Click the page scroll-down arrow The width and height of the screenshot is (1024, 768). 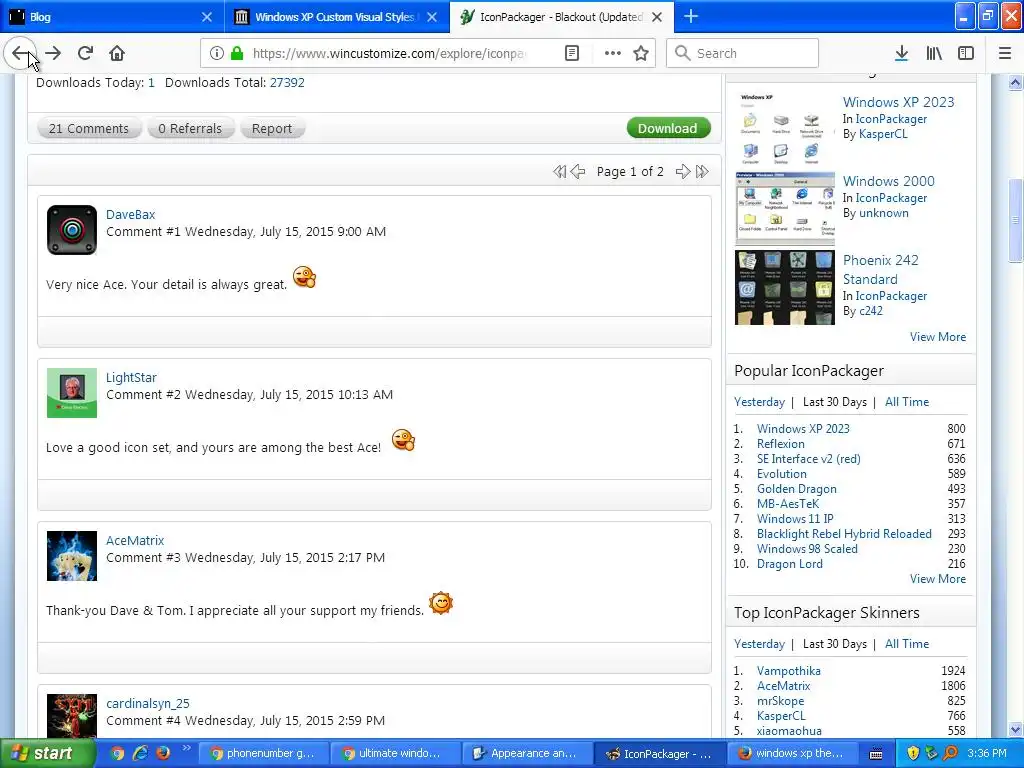click(x=1015, y=729)
